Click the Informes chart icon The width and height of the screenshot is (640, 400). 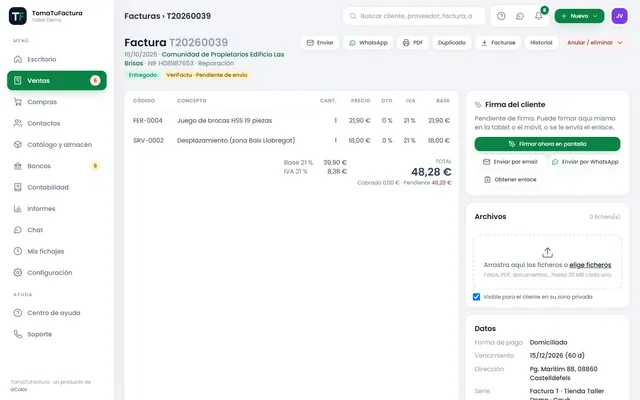[x=18, y=209]
